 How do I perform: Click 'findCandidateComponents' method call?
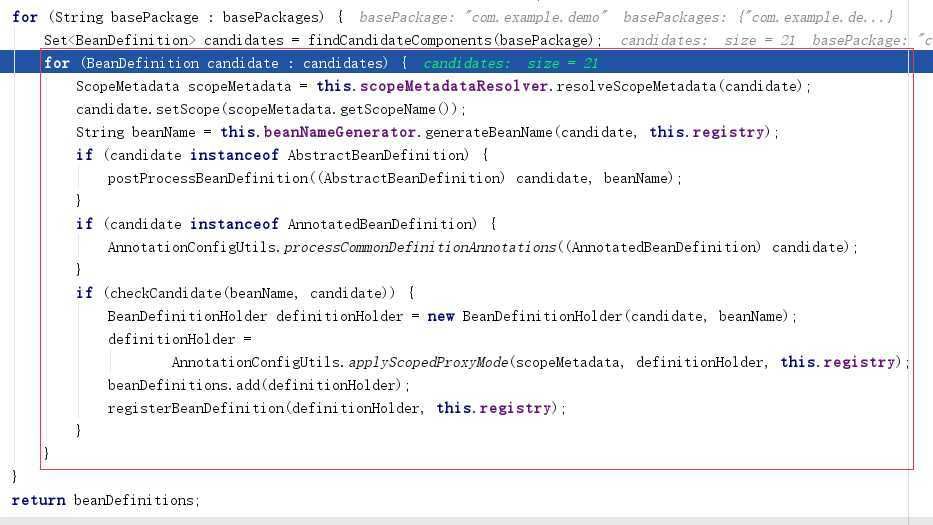click(x=400, y=40)
